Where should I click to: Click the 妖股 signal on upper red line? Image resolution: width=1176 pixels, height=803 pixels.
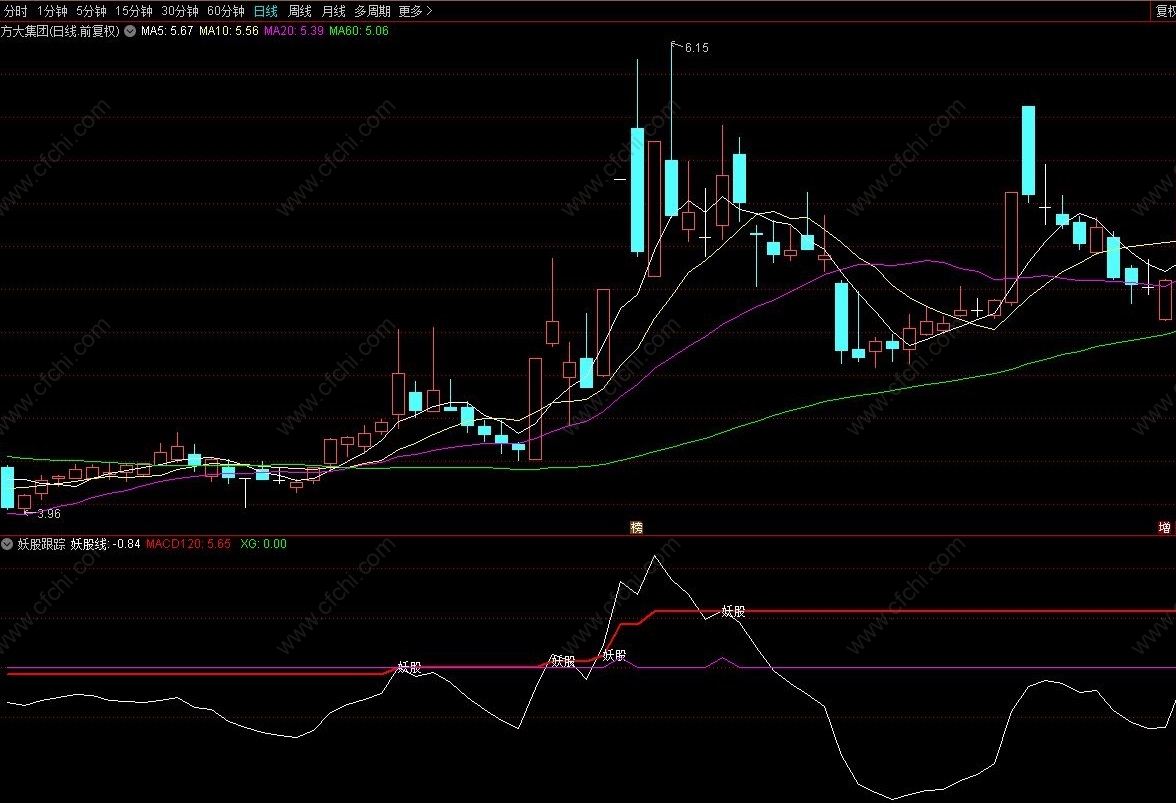point(734,612)
